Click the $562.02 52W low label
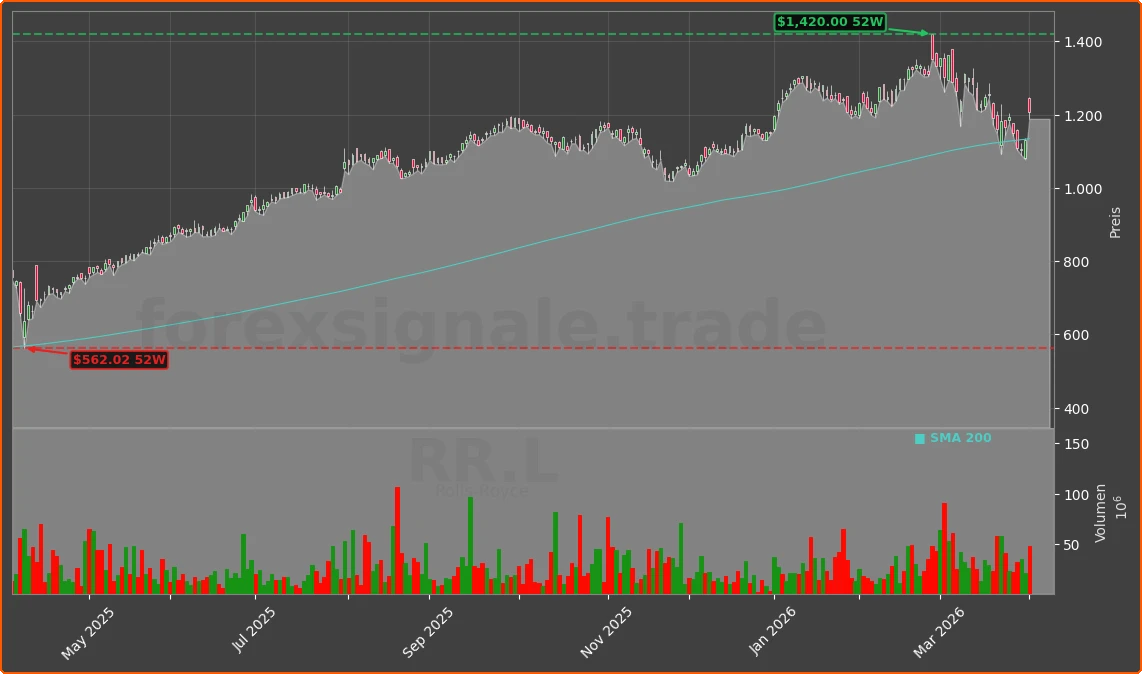The width and height of the screenshot is (1142, 674). pyautogui.click(x=119, y=360)
